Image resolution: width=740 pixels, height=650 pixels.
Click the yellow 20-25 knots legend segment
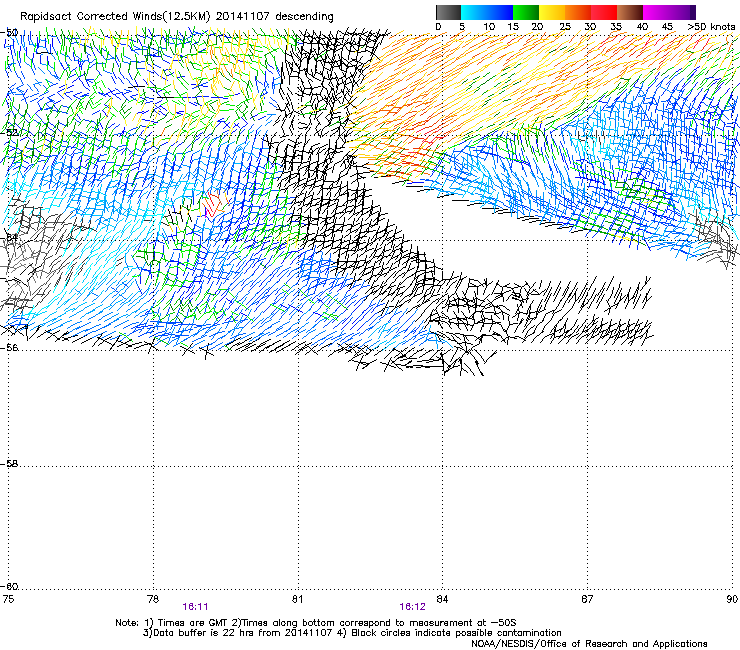coord(552,12)
